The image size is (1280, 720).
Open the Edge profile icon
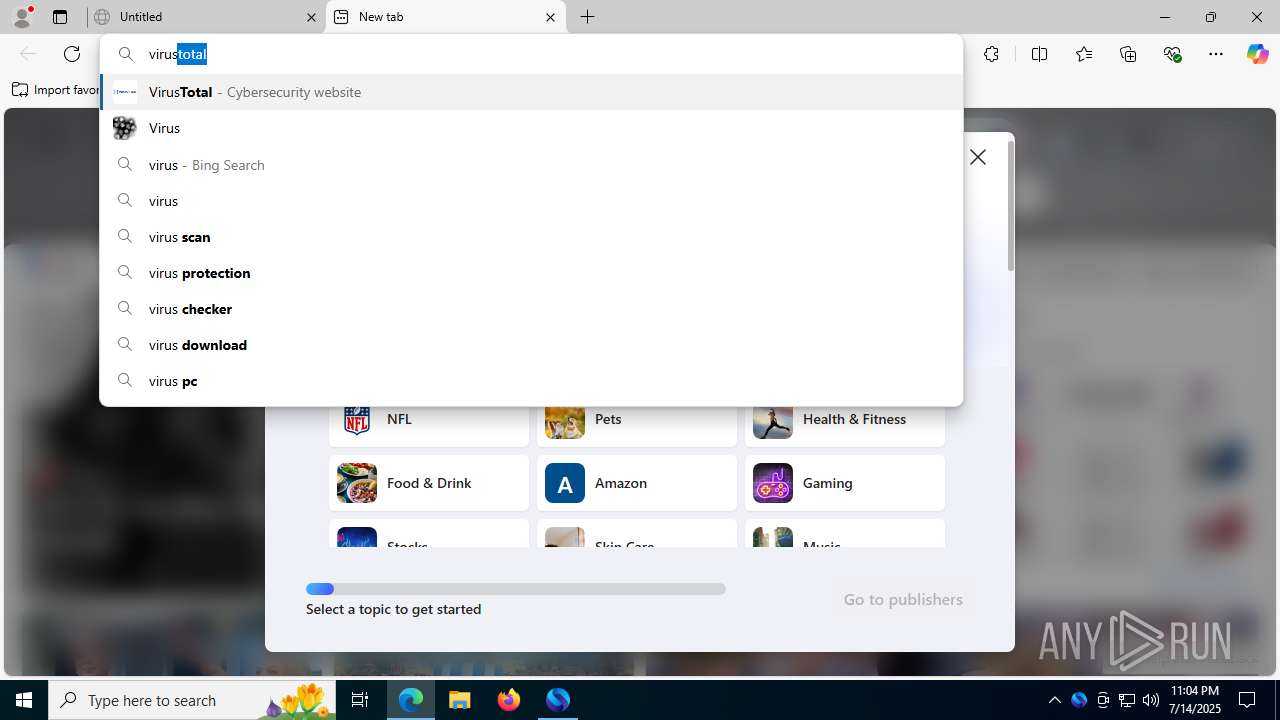click(x=22, y=17)
